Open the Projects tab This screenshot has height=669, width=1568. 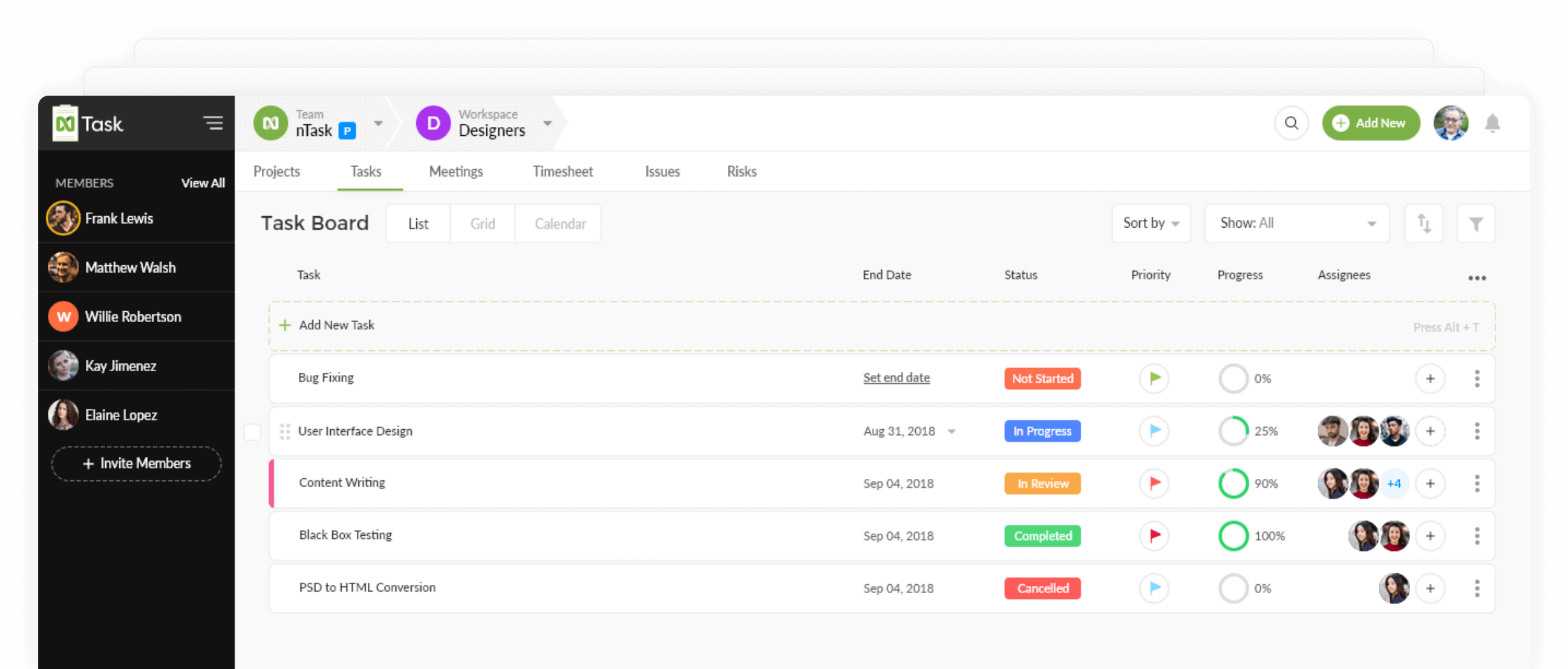tap(276, 172)
